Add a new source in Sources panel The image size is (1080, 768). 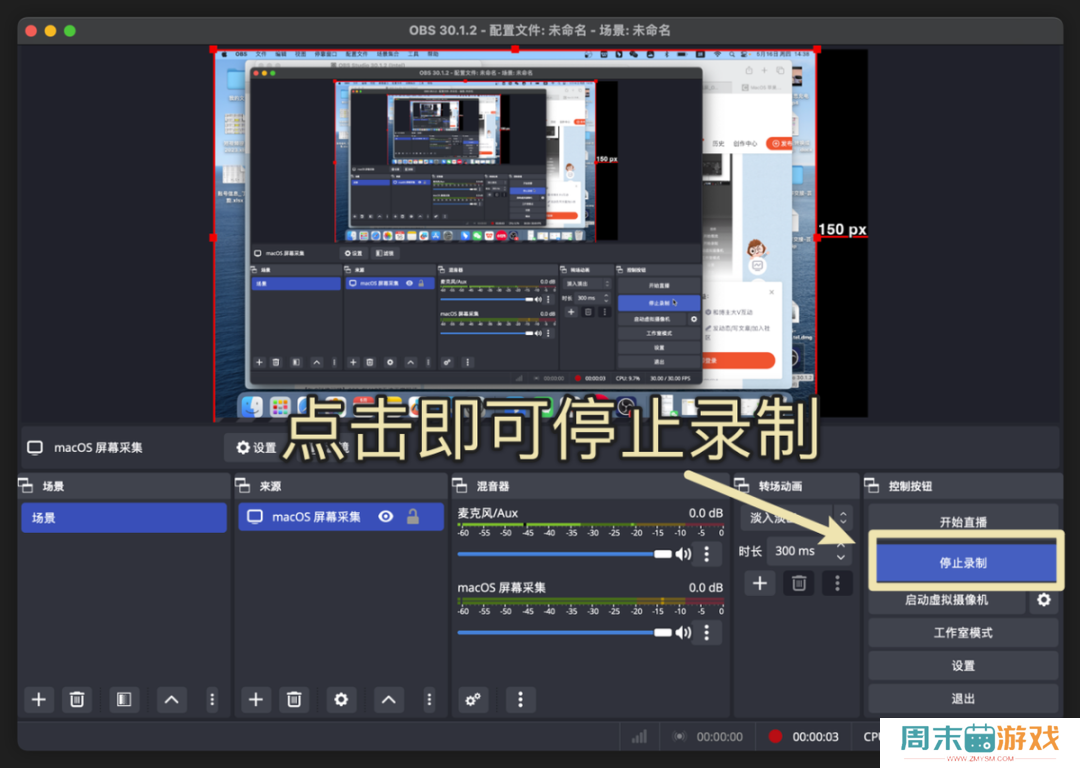tap(255, 699)
